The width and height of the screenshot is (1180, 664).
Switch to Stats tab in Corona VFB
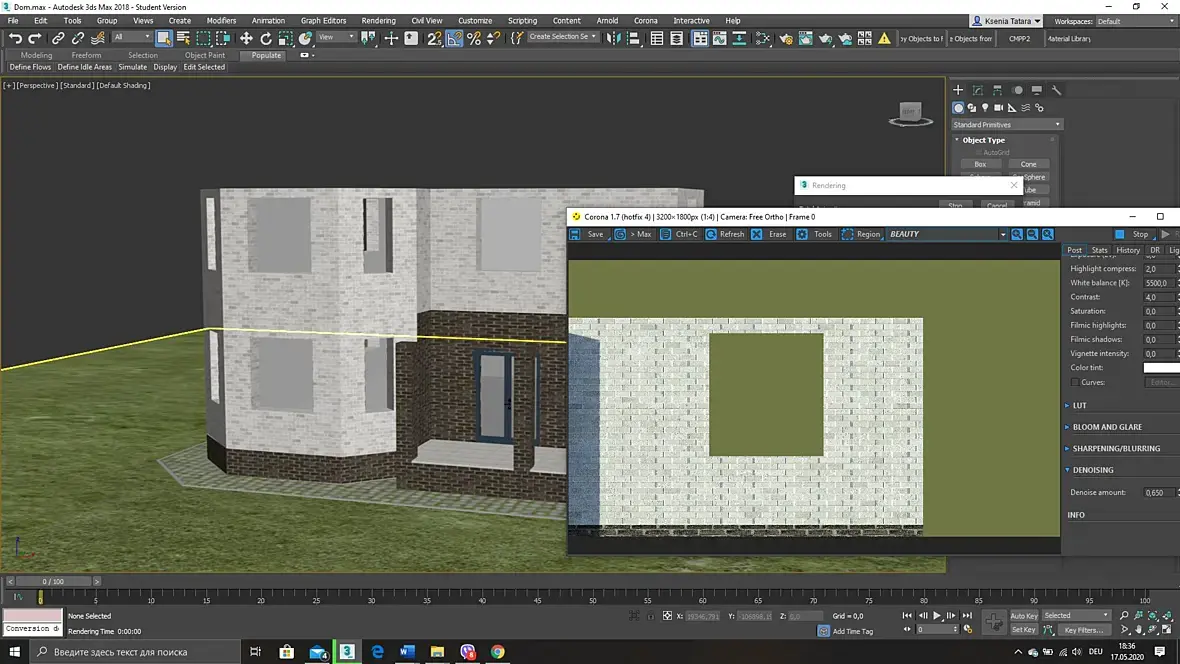[x=1099, y=250]
